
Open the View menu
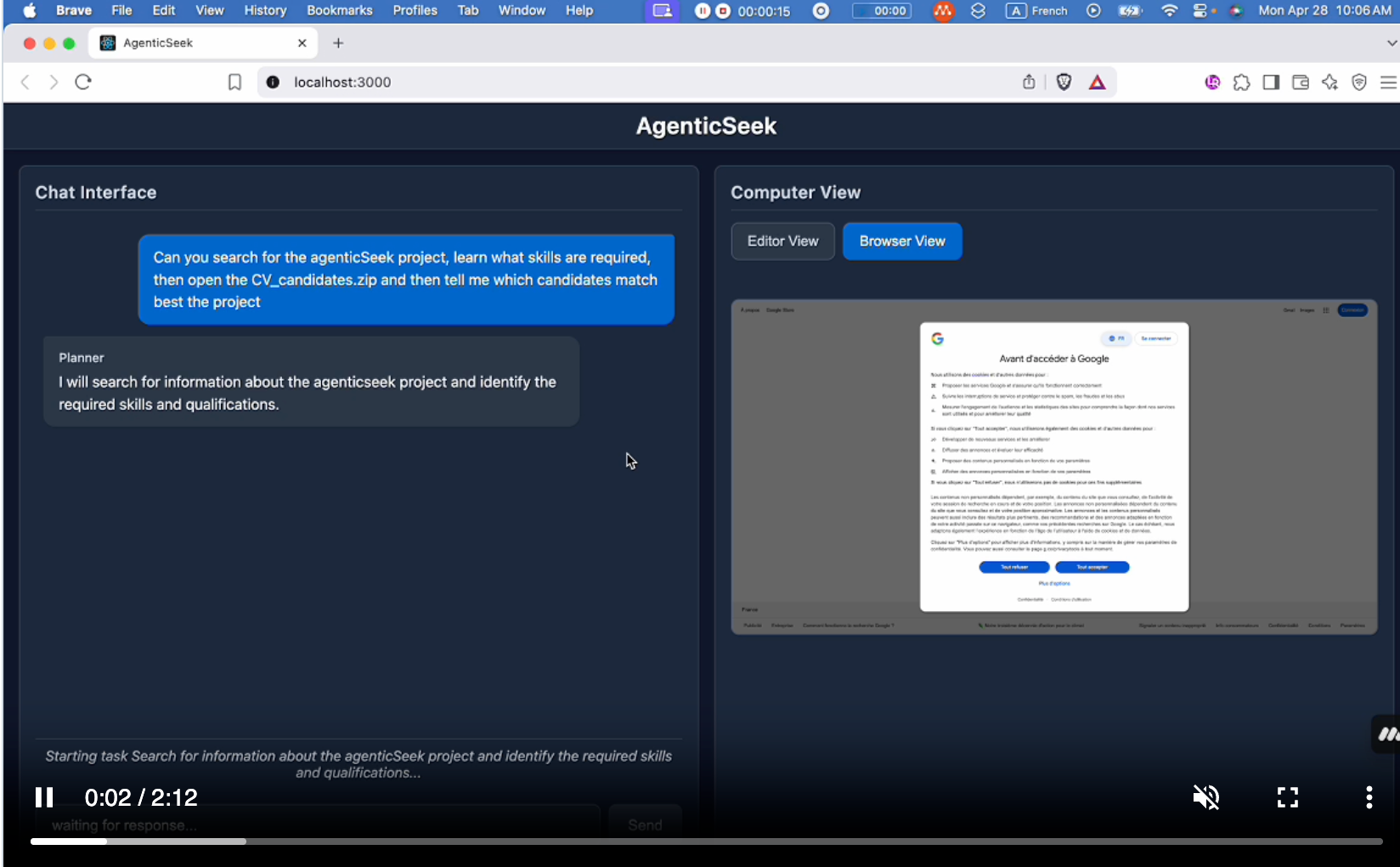point(209,10)
